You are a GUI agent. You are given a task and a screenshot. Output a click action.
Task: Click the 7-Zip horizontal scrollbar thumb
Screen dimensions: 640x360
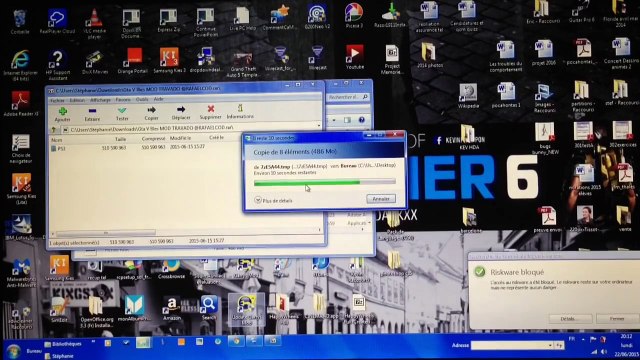pos(105,233)
